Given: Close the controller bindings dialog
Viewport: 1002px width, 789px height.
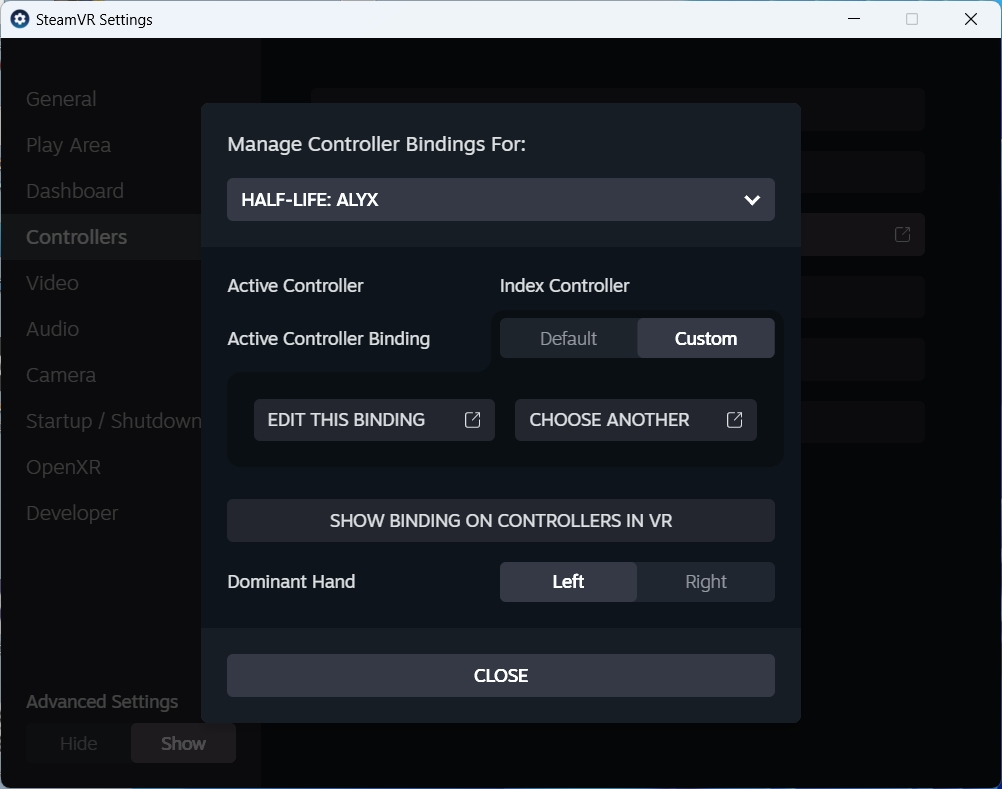Looking at the screenshot, I should [500, 675].
